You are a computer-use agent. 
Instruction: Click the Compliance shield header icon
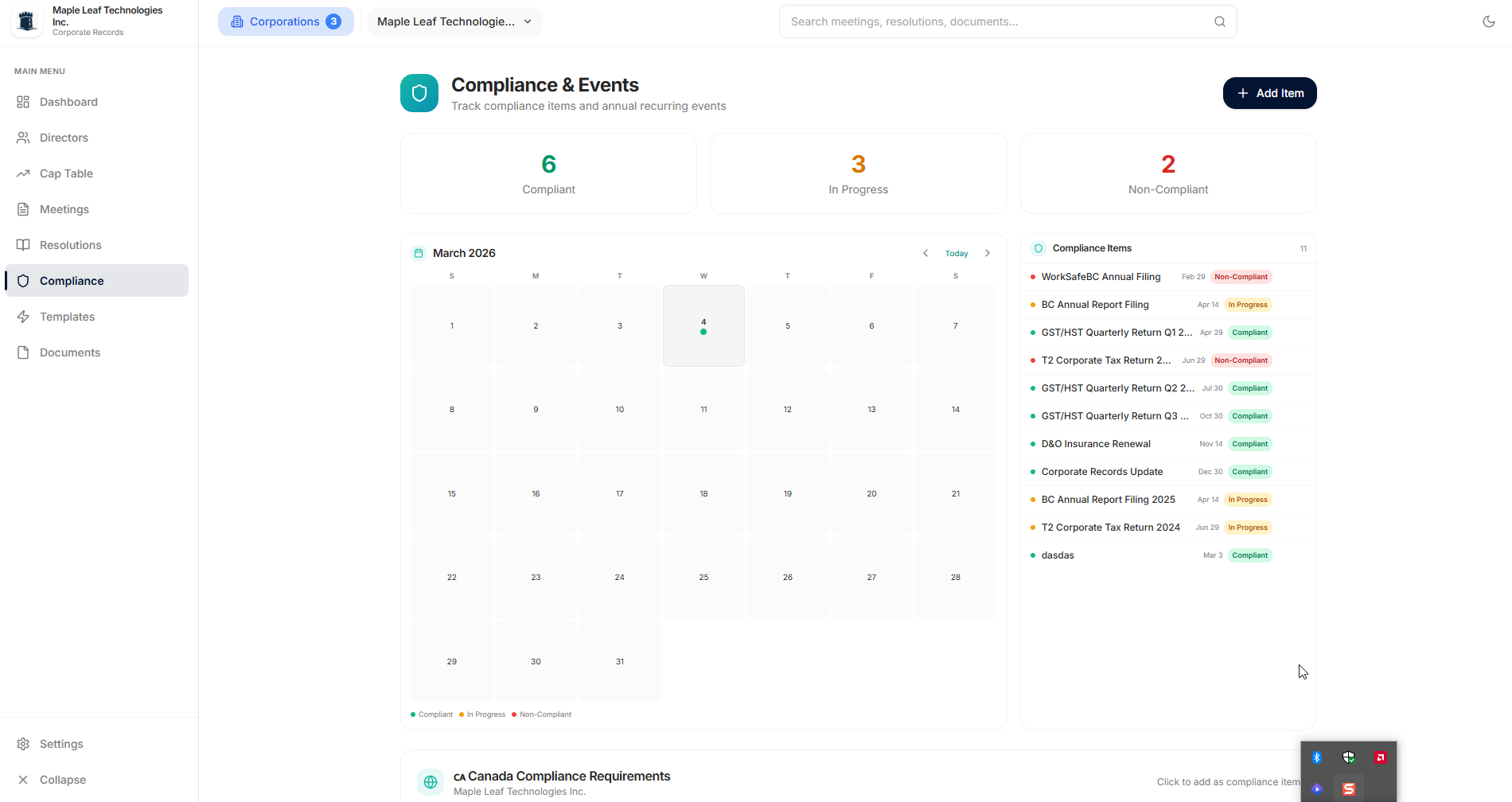(x=419, y=93)
